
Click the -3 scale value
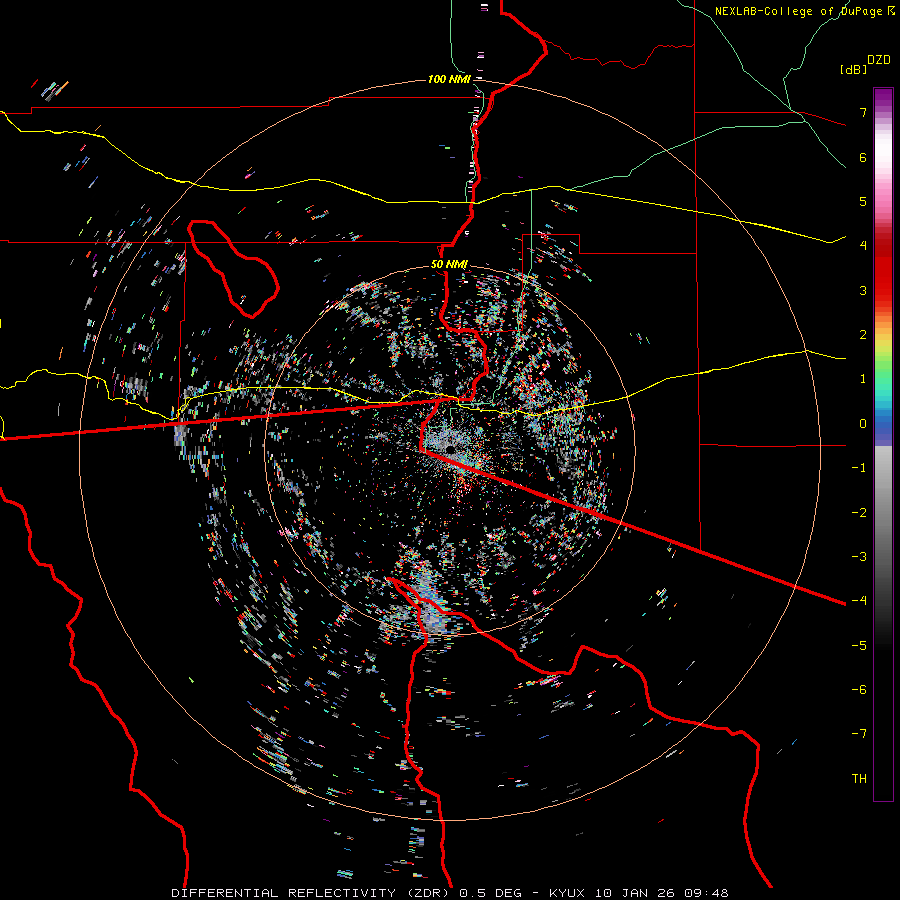(859, 557)
